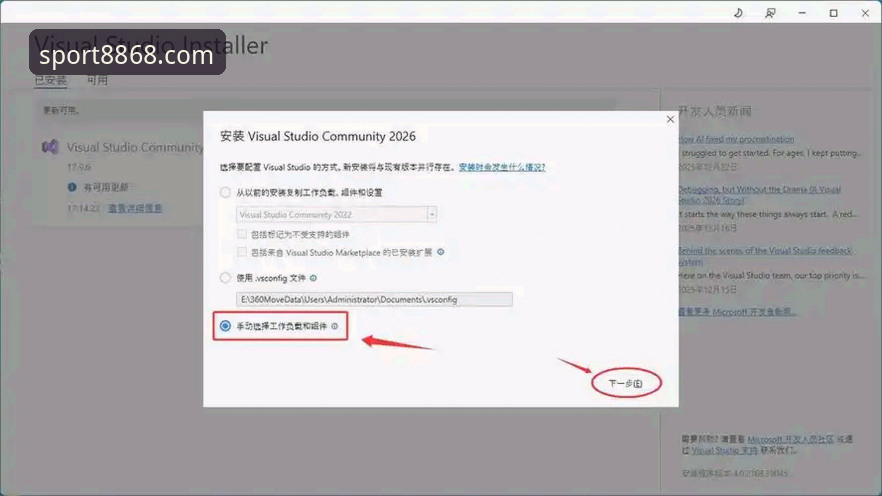Screen dimensions: 882x496
Task: Open Microsoft Developer Community link
Action: click(790, 439)
